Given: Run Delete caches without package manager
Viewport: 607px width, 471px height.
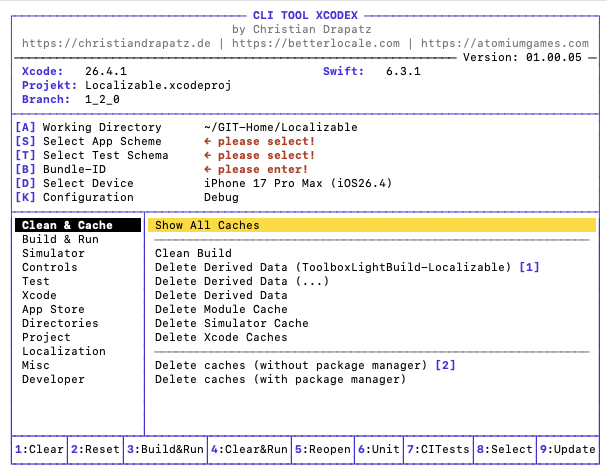Looking at the screenshot, I should coord(291,365).
